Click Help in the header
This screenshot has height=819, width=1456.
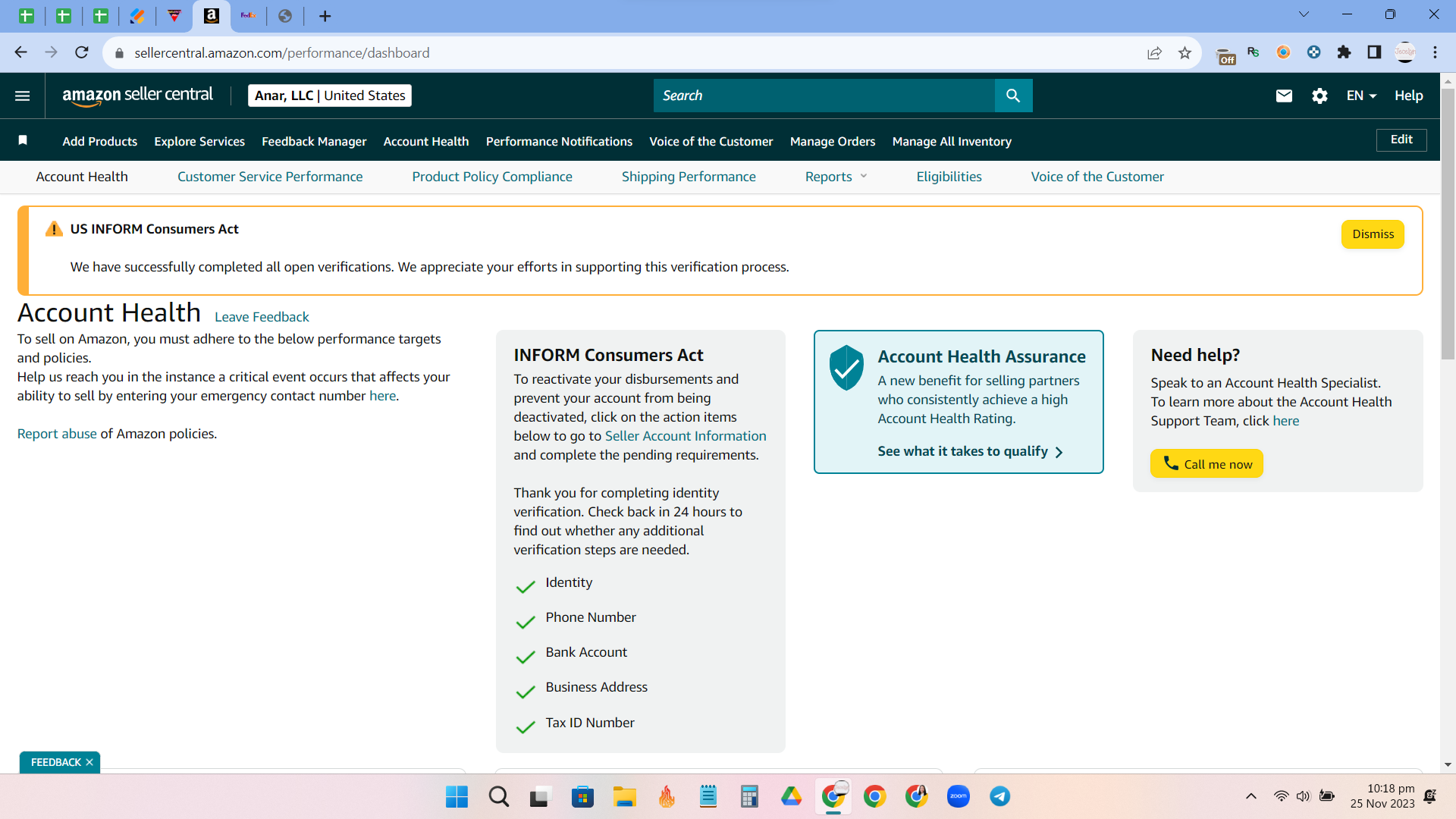(1408, 96)
